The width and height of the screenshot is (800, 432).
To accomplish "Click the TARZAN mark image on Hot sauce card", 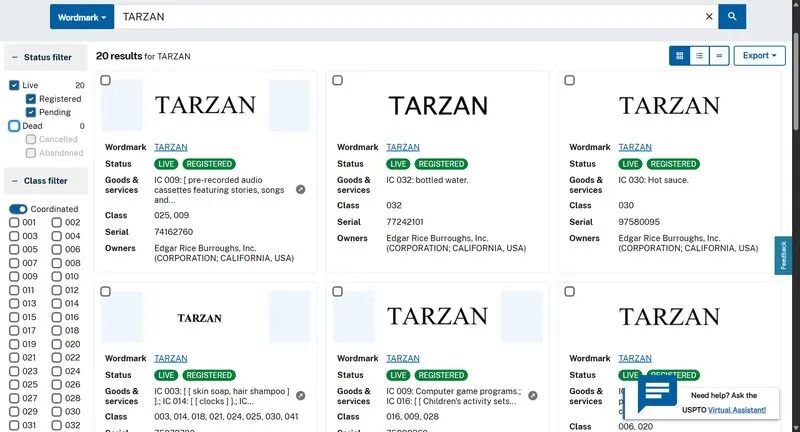I will coord(669,106).
